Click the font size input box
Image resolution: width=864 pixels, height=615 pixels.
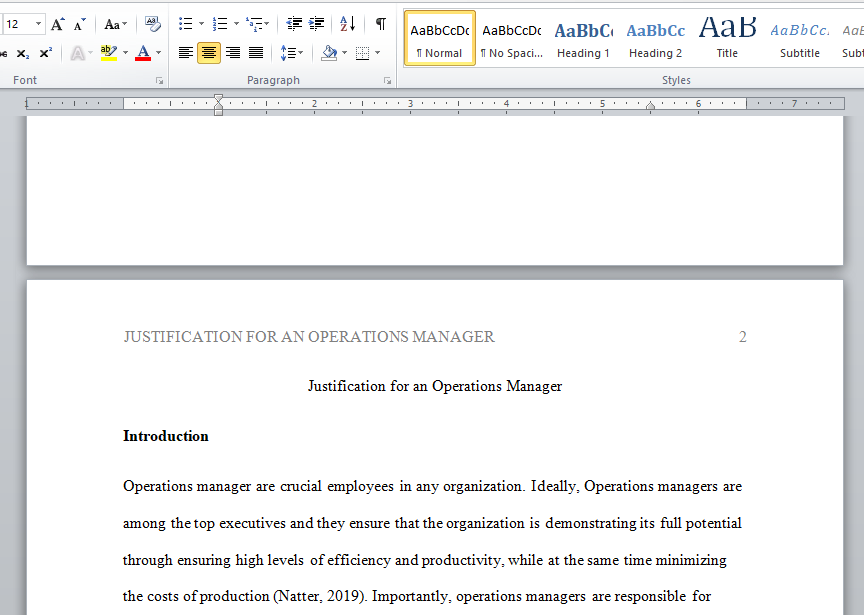[18, 24]
